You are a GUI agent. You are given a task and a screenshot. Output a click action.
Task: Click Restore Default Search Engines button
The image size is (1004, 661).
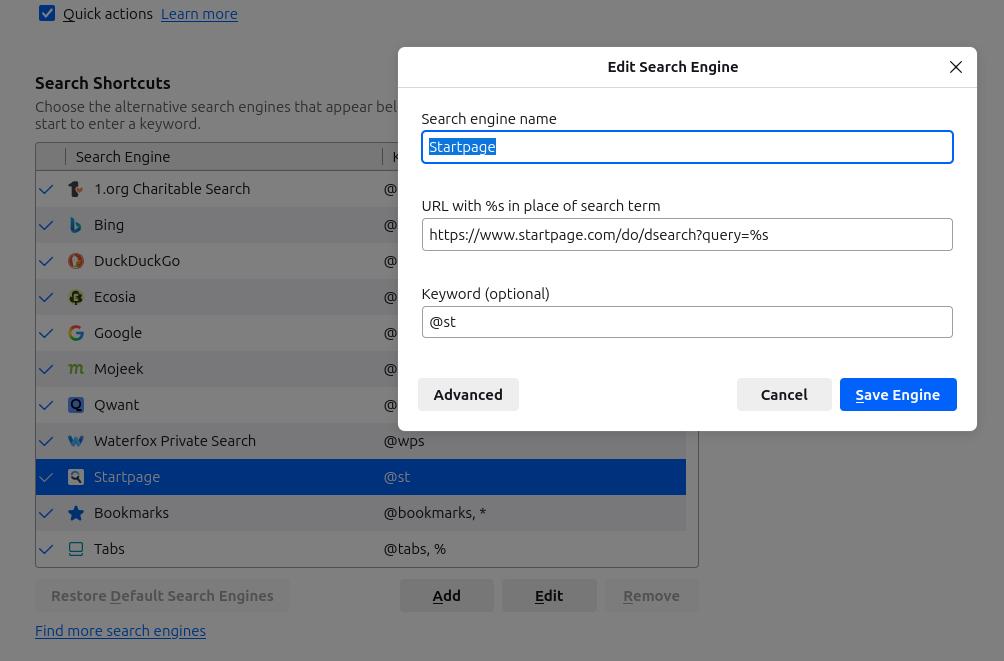click(x=162, y=596)
